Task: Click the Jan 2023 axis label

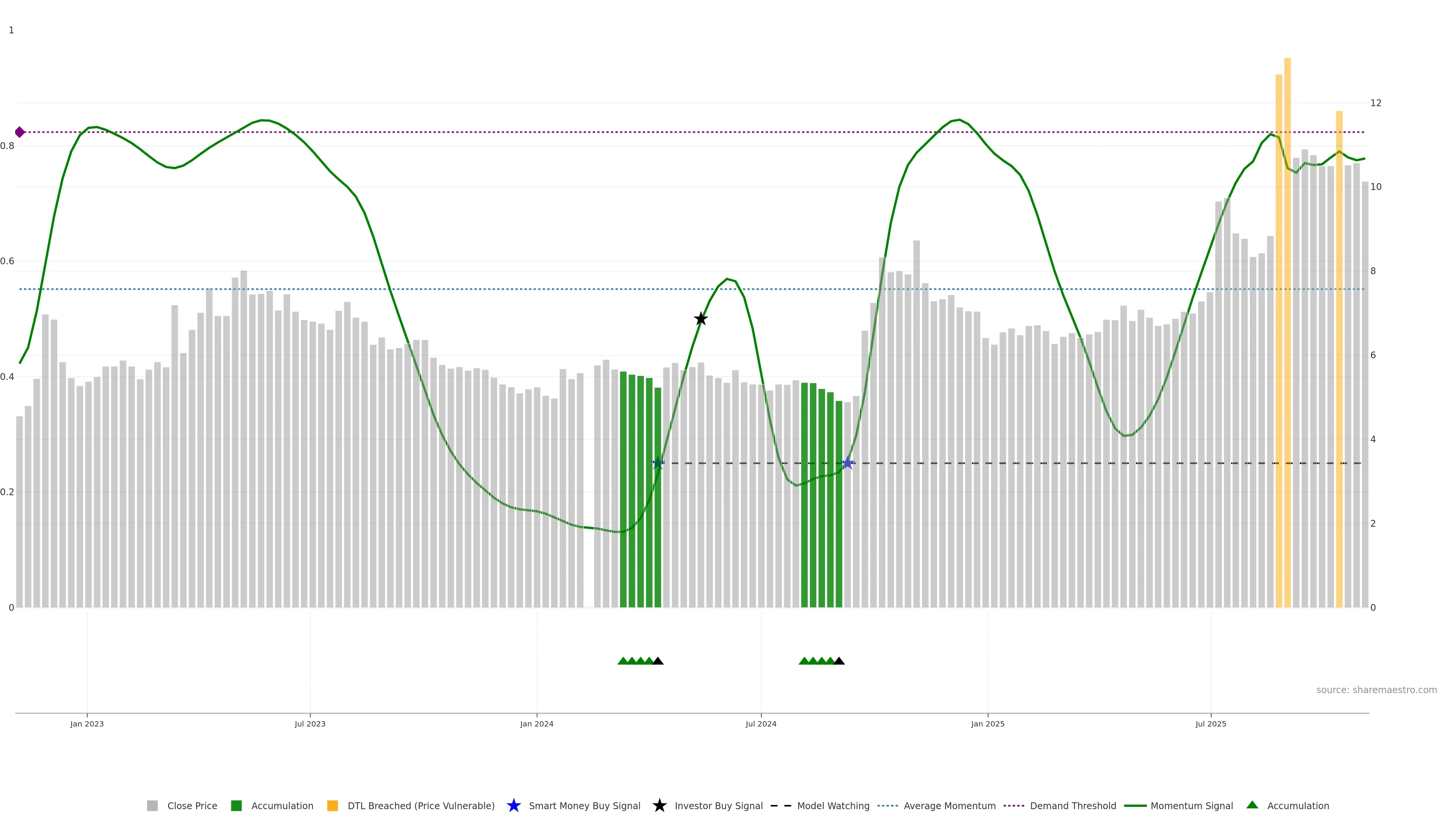Action: point(87,724)
